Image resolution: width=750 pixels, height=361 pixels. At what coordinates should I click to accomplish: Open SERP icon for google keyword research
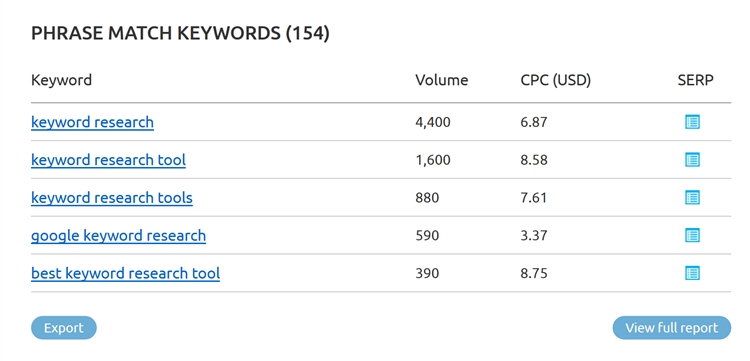tap(692, 235)
